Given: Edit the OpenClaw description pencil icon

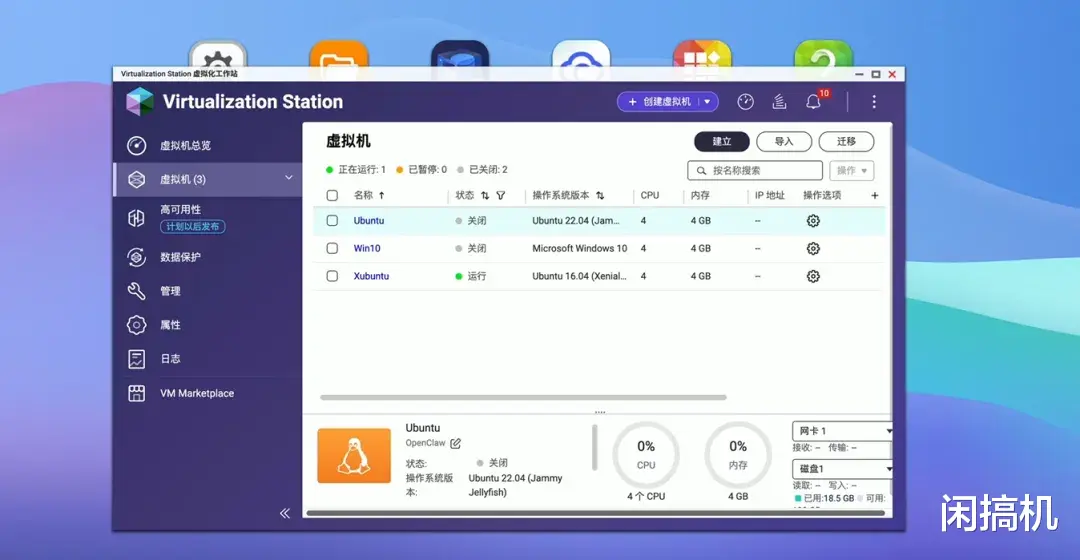Looking at the screenshot, I should point(455,444).
